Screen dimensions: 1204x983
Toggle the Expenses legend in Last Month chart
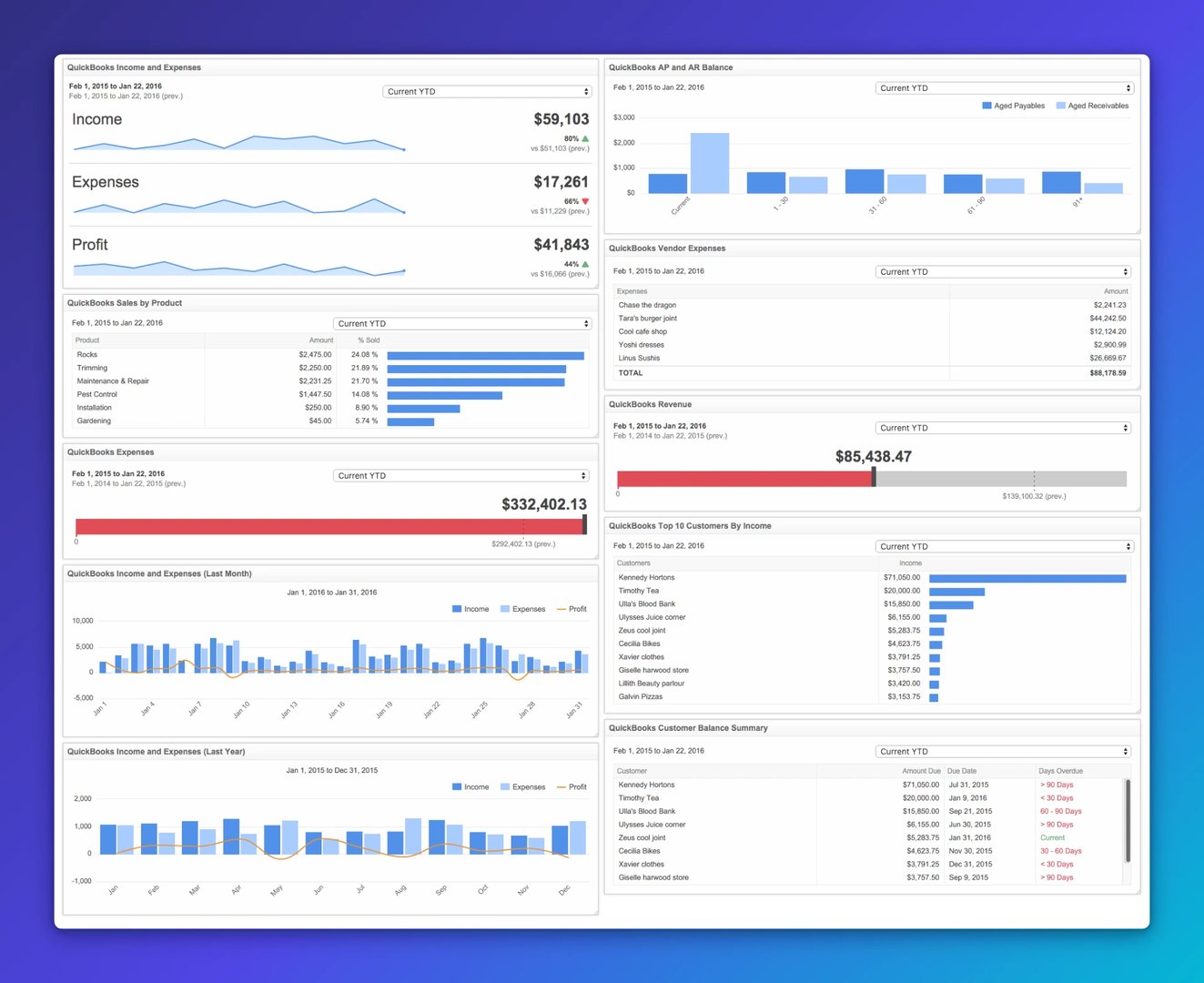pyautogui.click(x=522, y=609)
